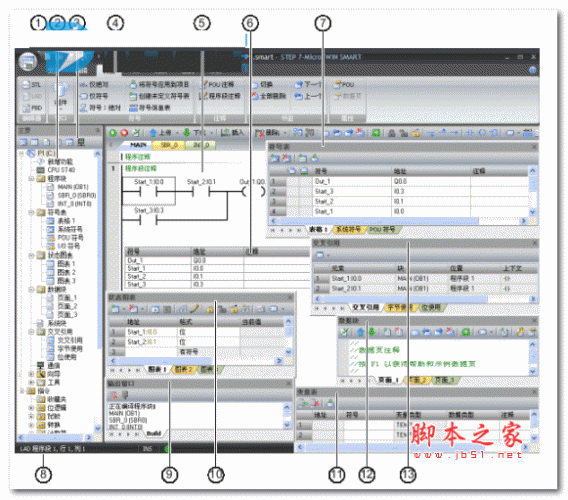568x500 pixels.
Task: Click the Q0.0 address cell in symbol table
Action: click(x=431, y=181)
